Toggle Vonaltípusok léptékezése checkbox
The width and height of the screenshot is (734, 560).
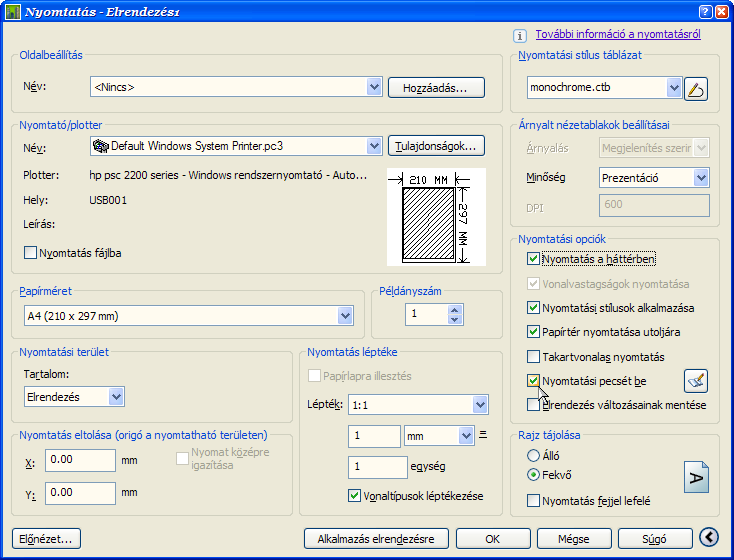point(354,495)
